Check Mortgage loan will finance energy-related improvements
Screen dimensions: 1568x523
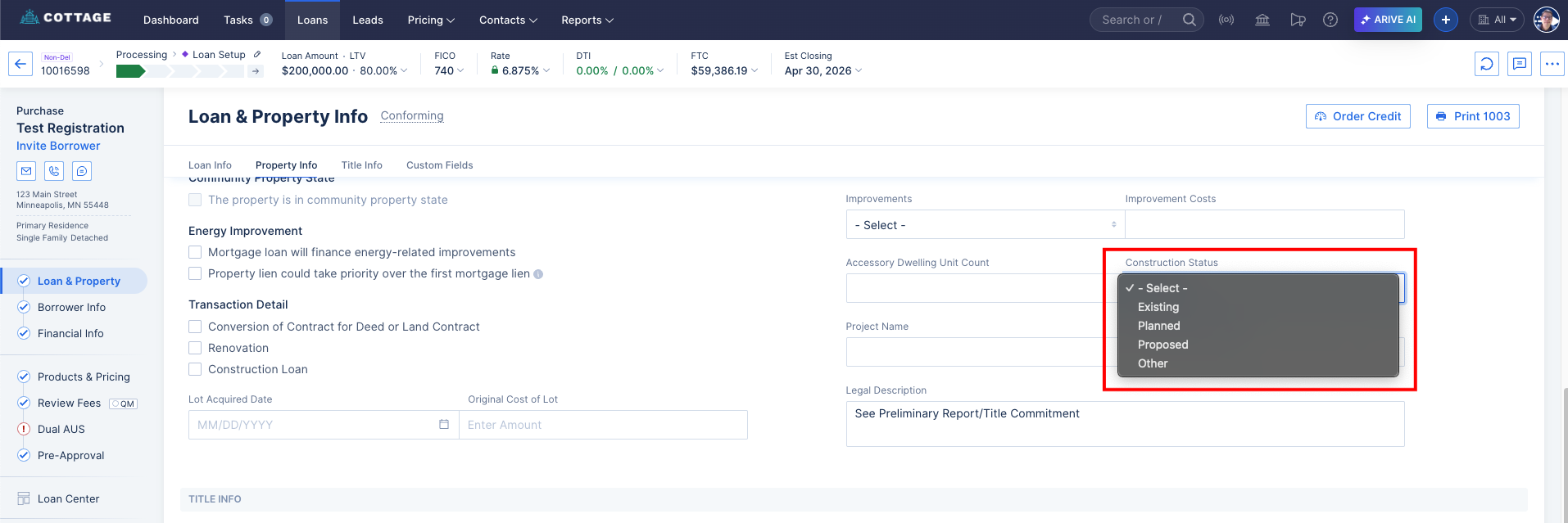point(195,252)
